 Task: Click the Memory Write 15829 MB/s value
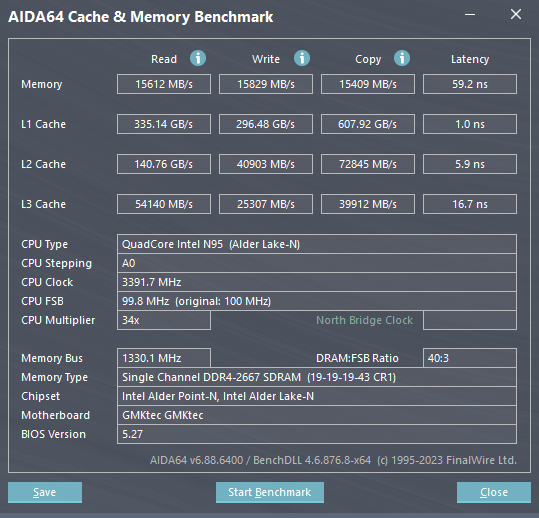tap(266, 84)
